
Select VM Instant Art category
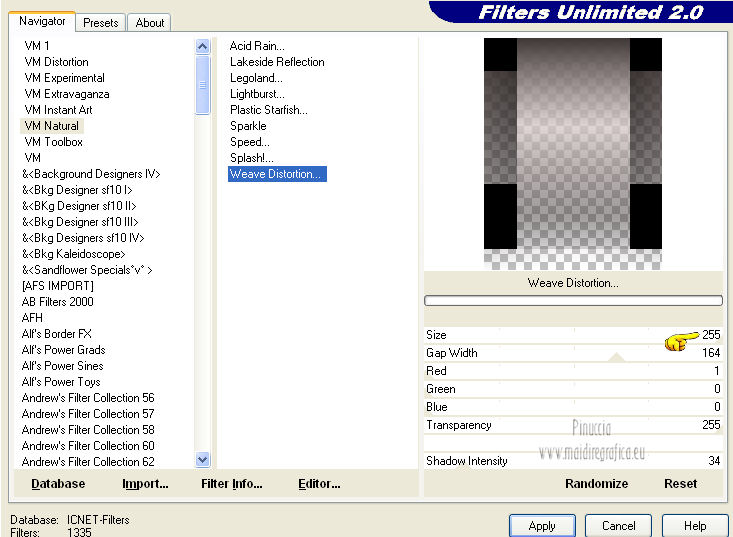point(58,110)
